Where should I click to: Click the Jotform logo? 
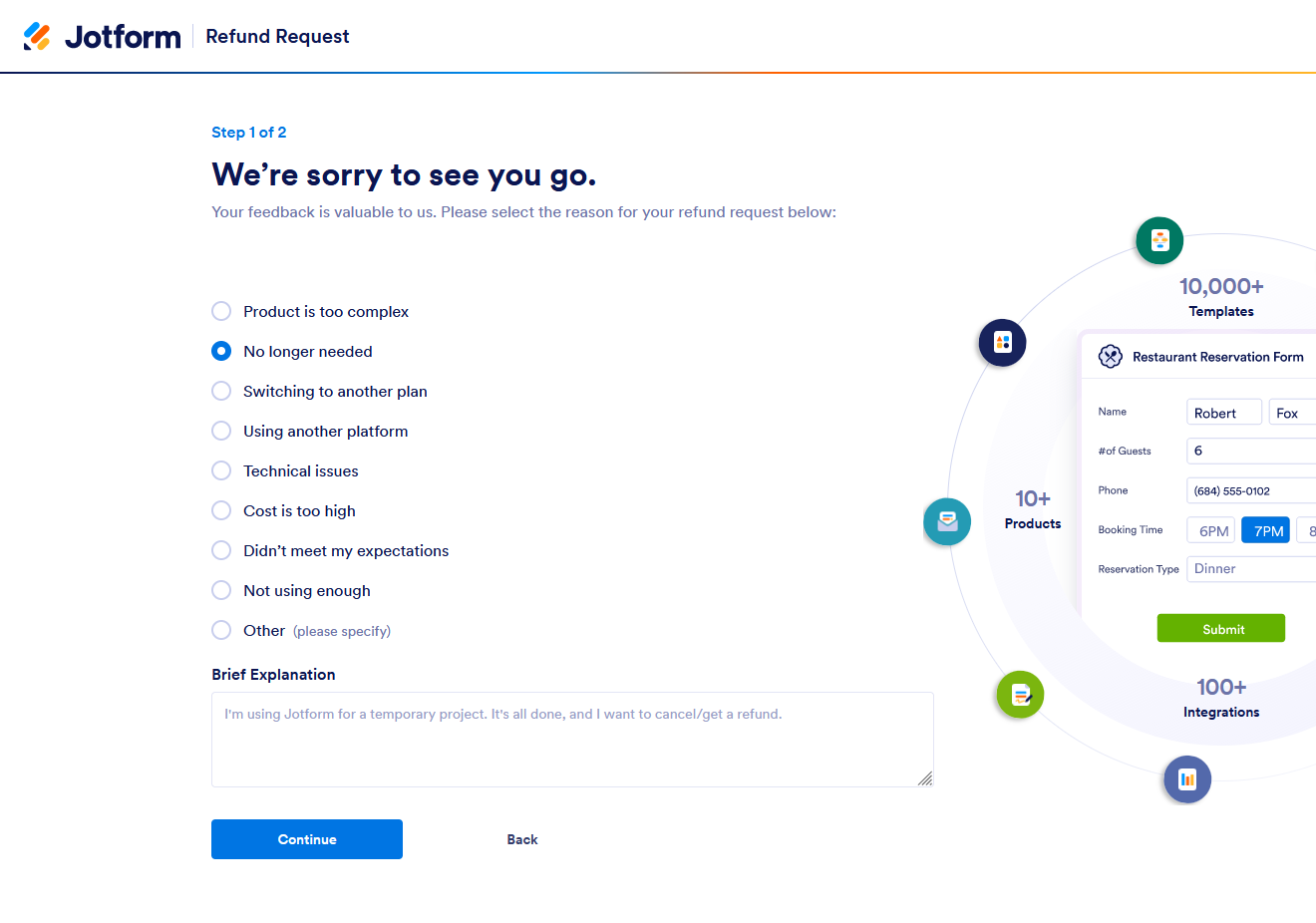tap(102, 37)
